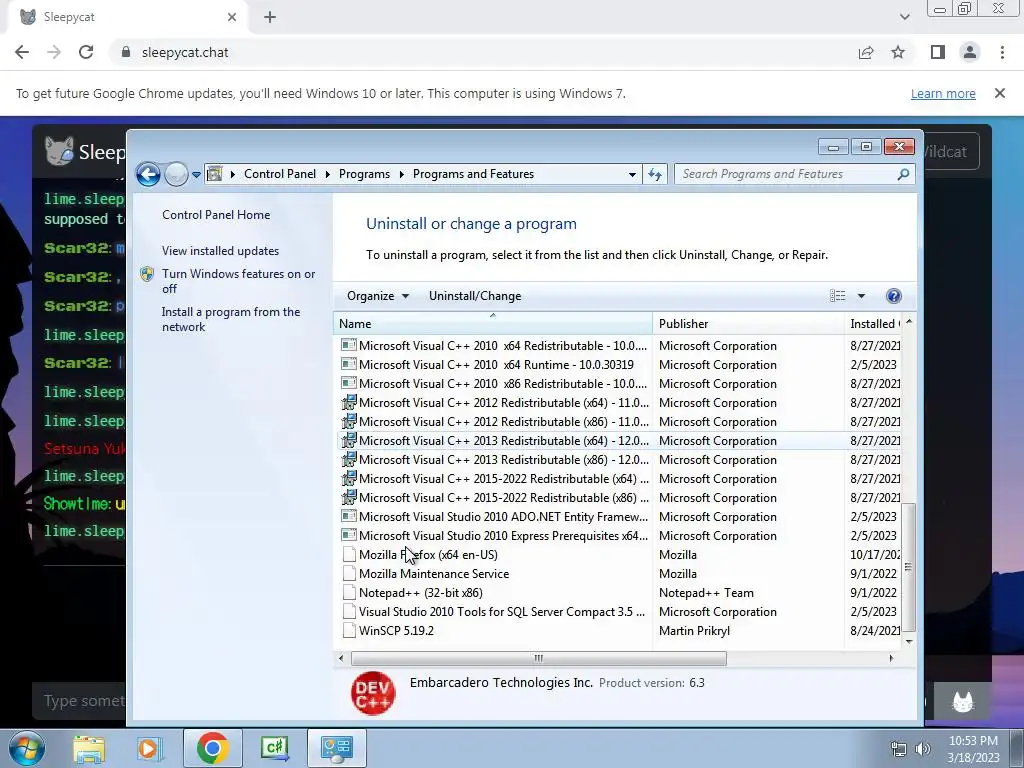Select Visual C++ 2012 Redistributable (x86) icon
The height and width of the screenshot is (768, 1024).
tap(349, 421)
